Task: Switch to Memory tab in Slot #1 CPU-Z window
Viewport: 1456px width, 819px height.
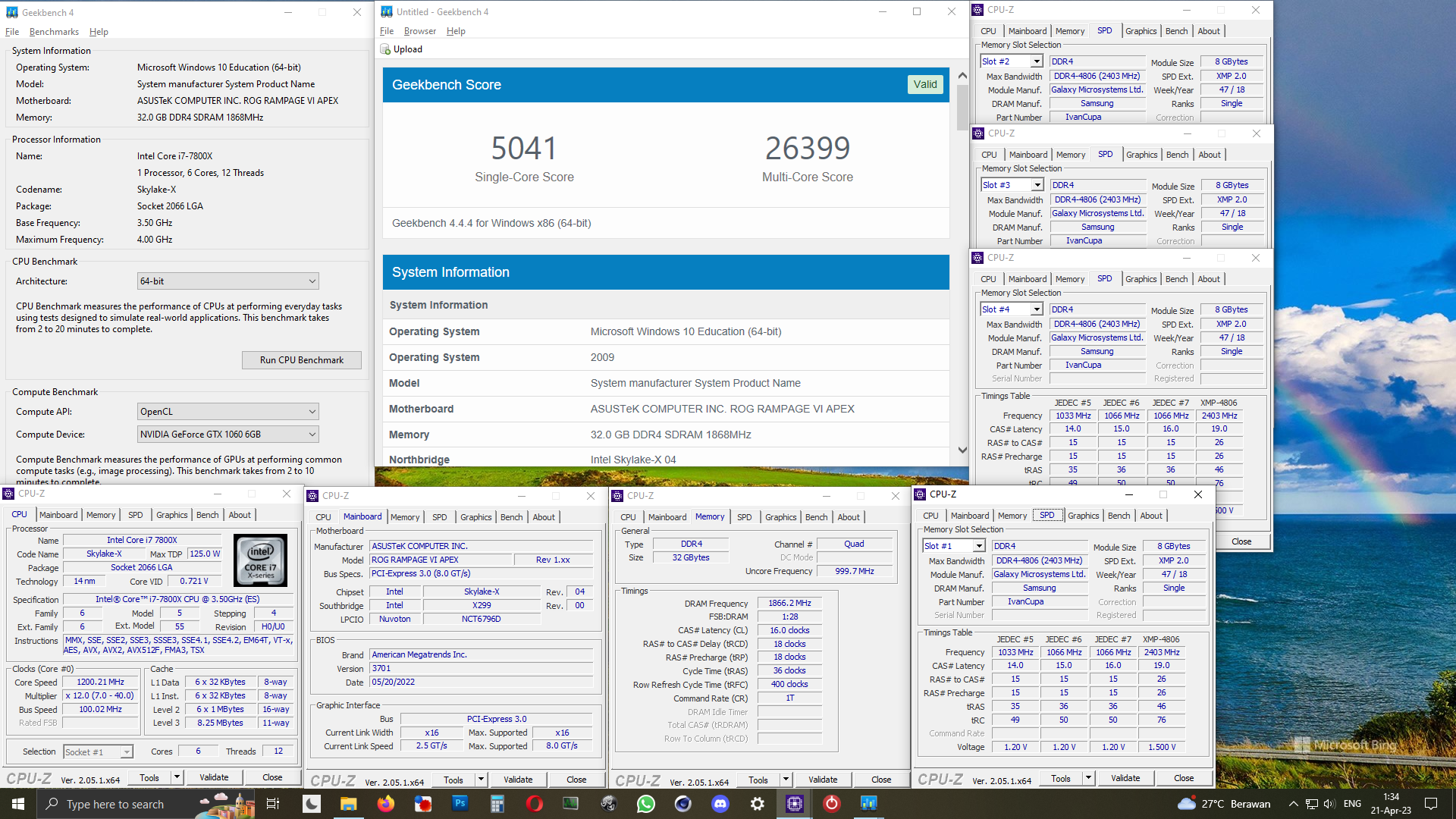Action: [1012, 516]
